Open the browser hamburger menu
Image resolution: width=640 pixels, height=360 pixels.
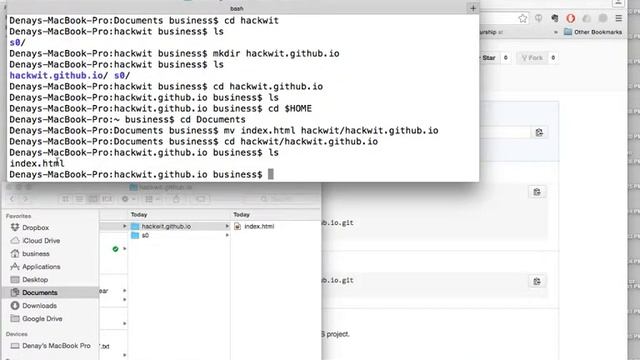(x=619, y=18)
